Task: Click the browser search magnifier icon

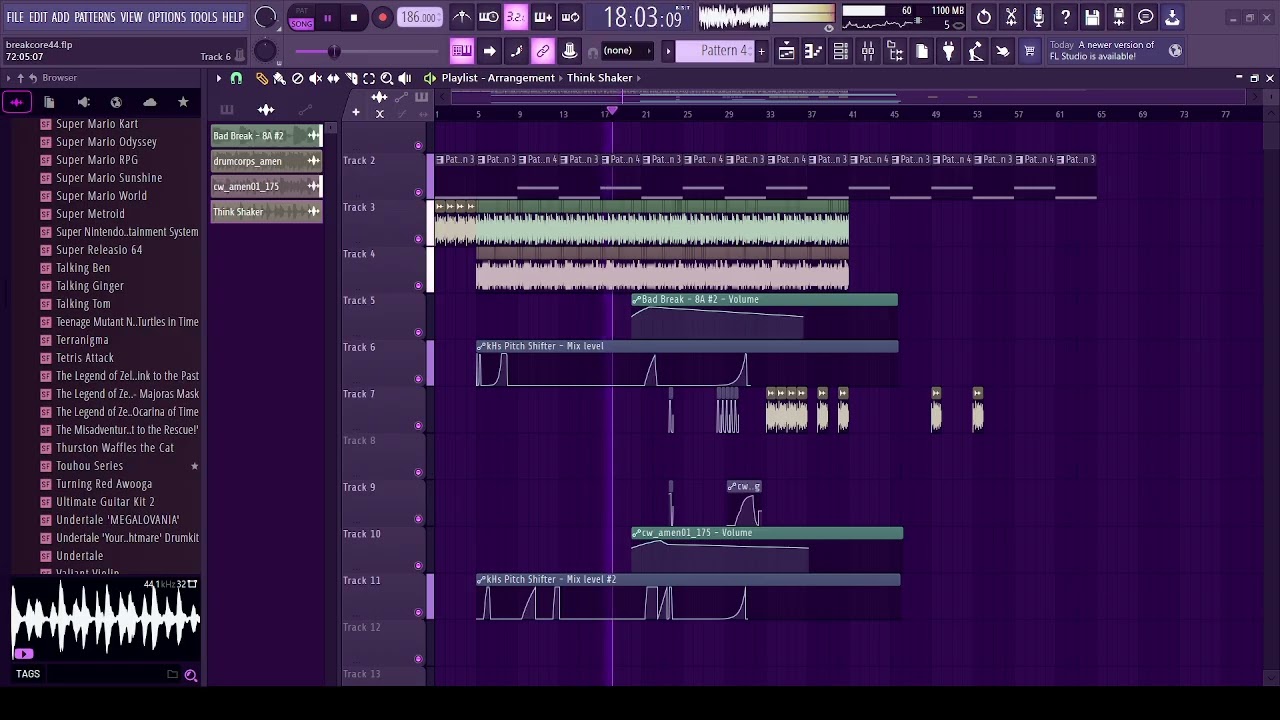Action: pos(190,675)
